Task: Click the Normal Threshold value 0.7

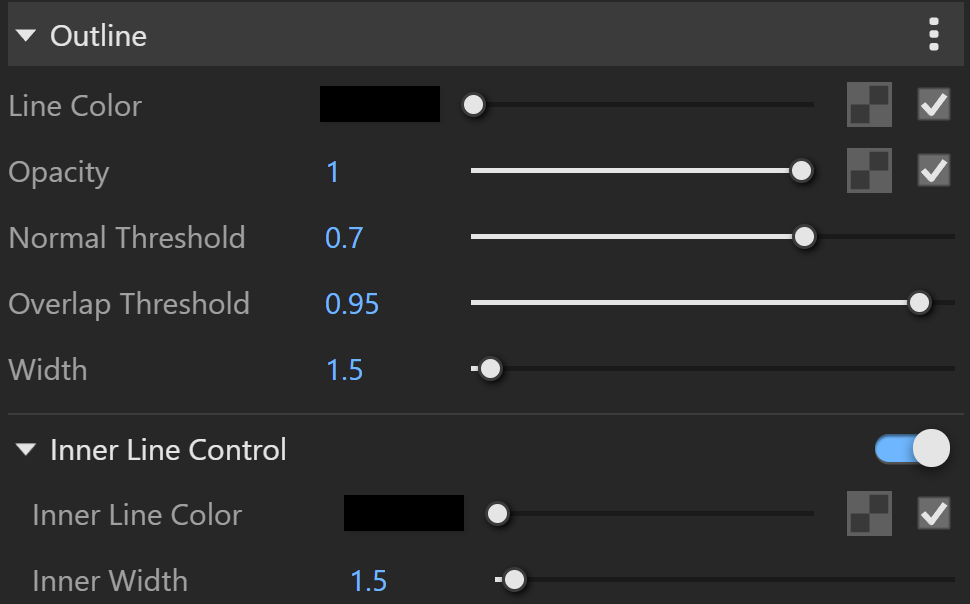Action: (344, 238)
